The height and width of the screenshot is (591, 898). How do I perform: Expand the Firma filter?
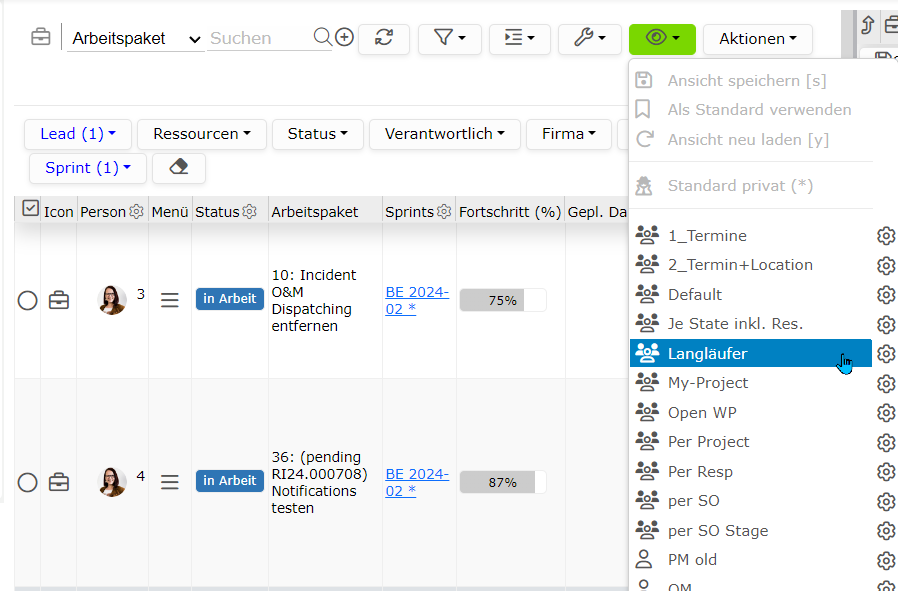(569, 134)
